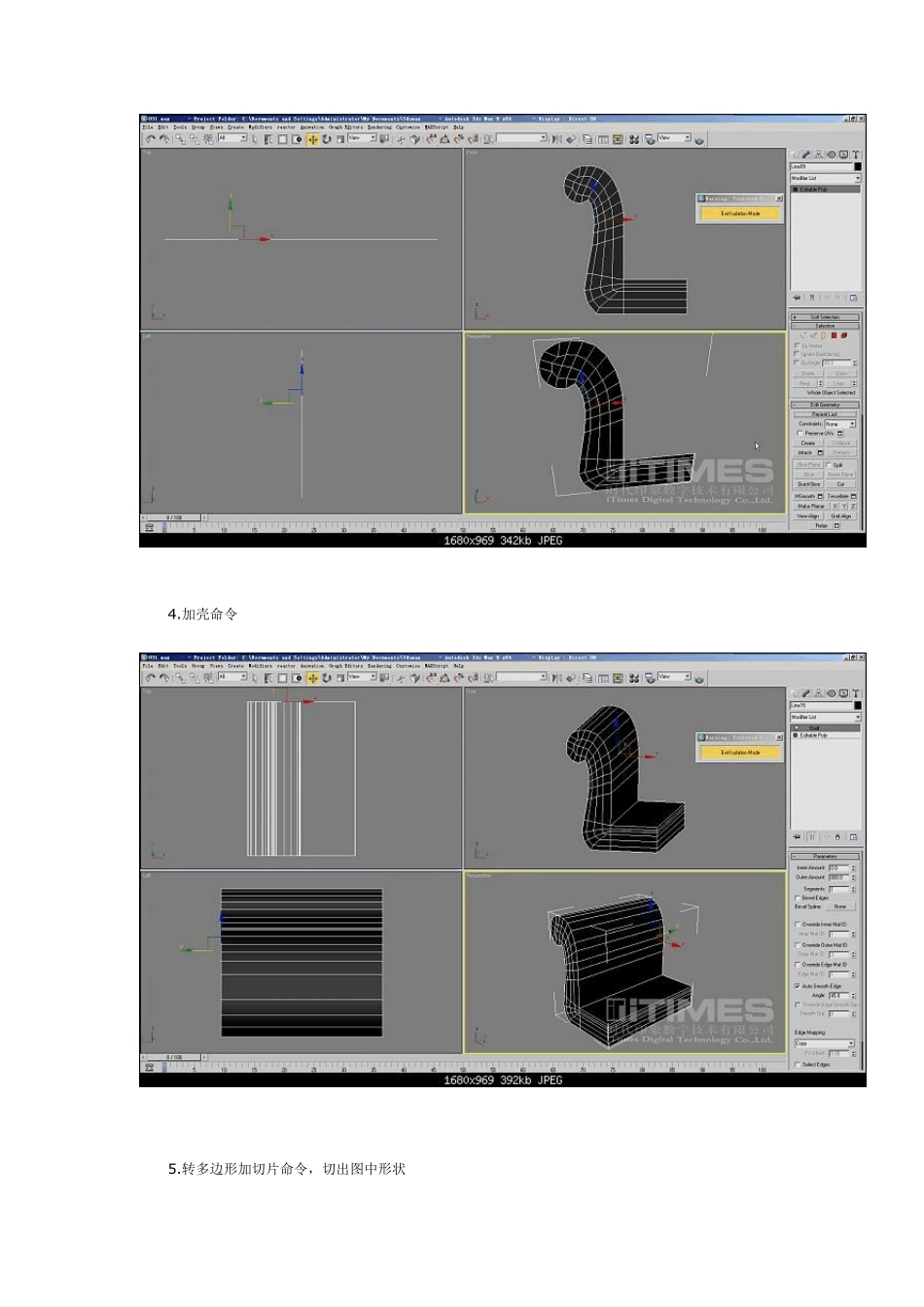Screen dimensions: 924x1307
Task: Click Configure Modifier Sets icon, upper screenshot
Action: click(854, 298)
